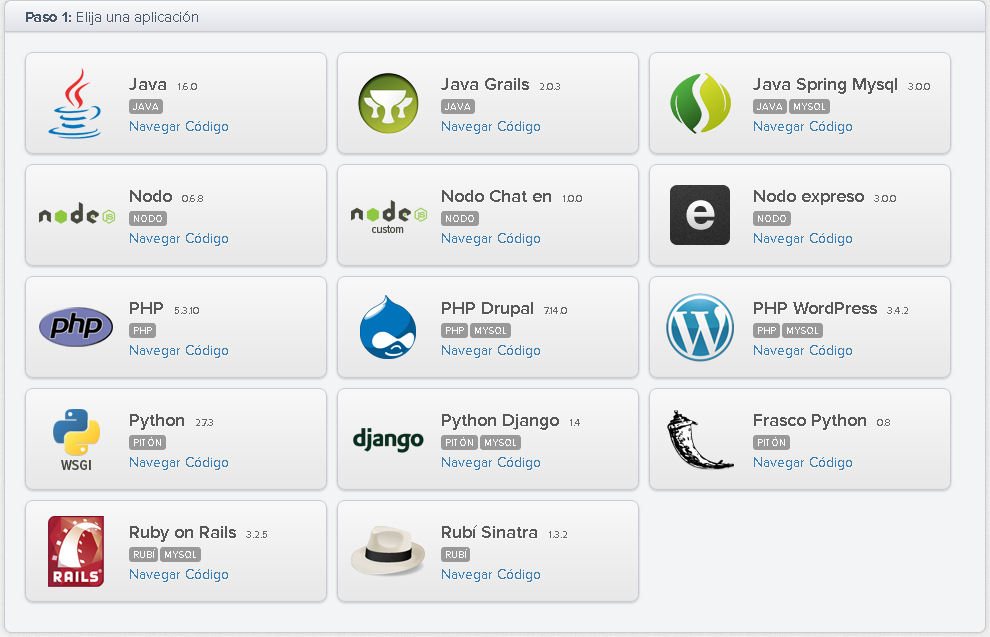Viewport: 990px width, 637px height.
Task: Select the Express 'e' icon
Action: (700, 215)
